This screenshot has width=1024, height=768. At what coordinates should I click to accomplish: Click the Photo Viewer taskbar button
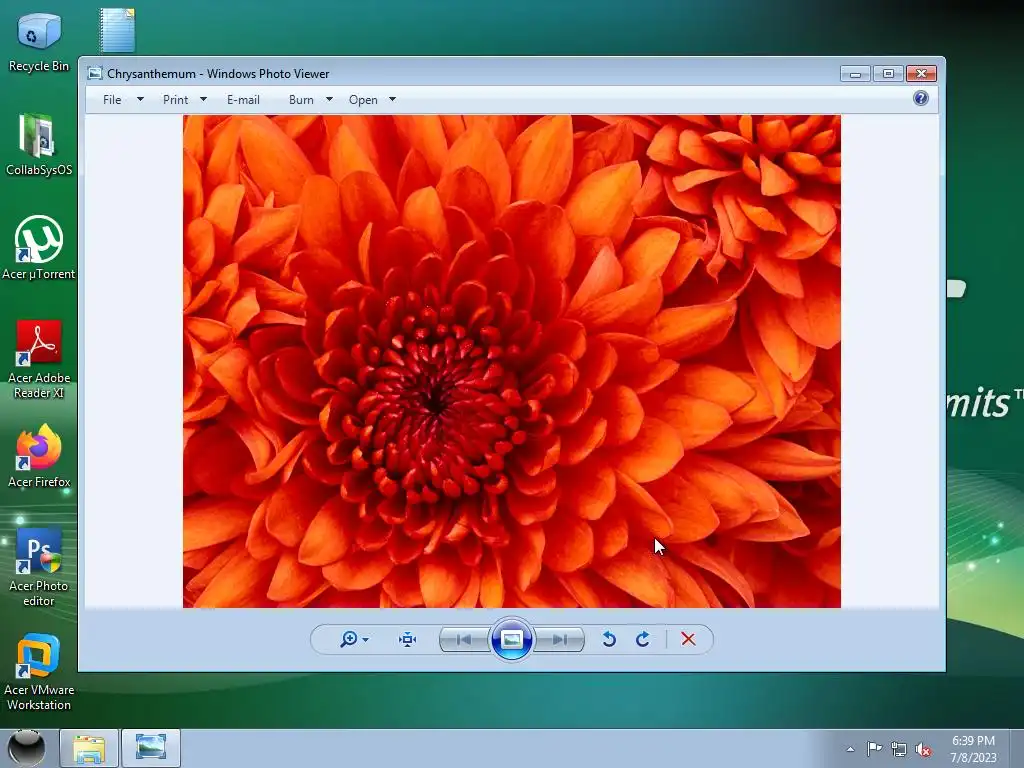(151, 748)
